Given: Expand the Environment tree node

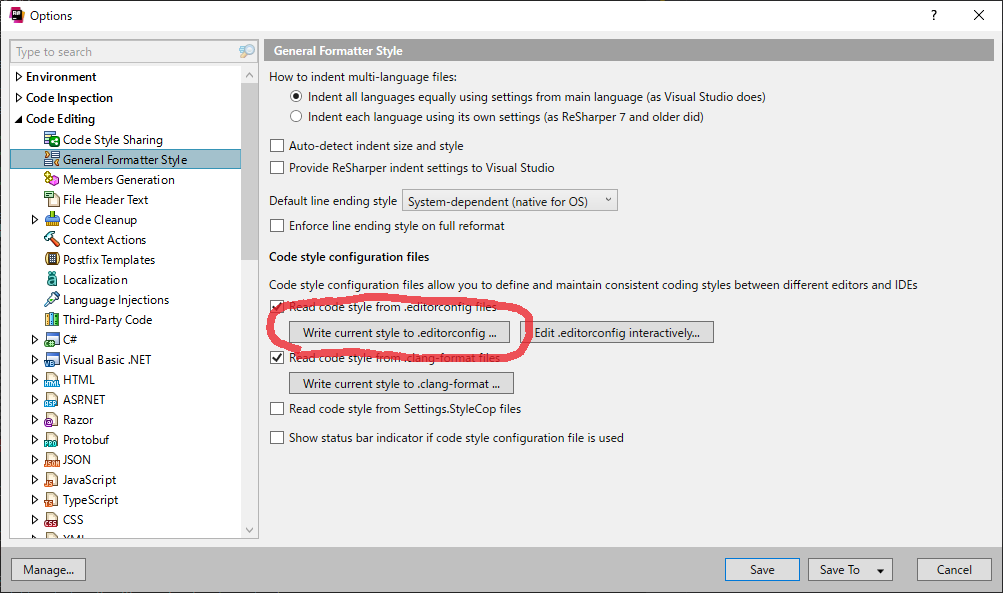Looking at the screenshot, I should [19, 77].
